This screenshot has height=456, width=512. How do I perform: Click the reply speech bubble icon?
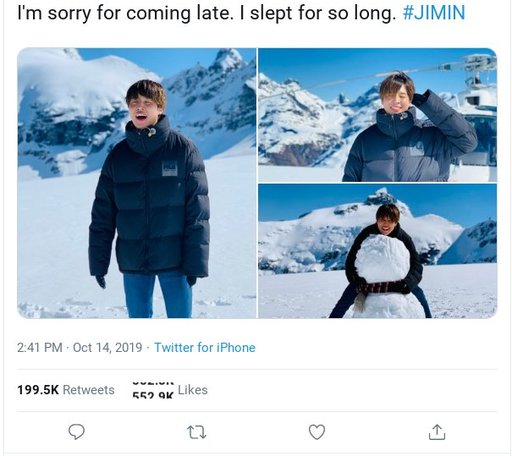pyautogui.click(x=76, y=432)
